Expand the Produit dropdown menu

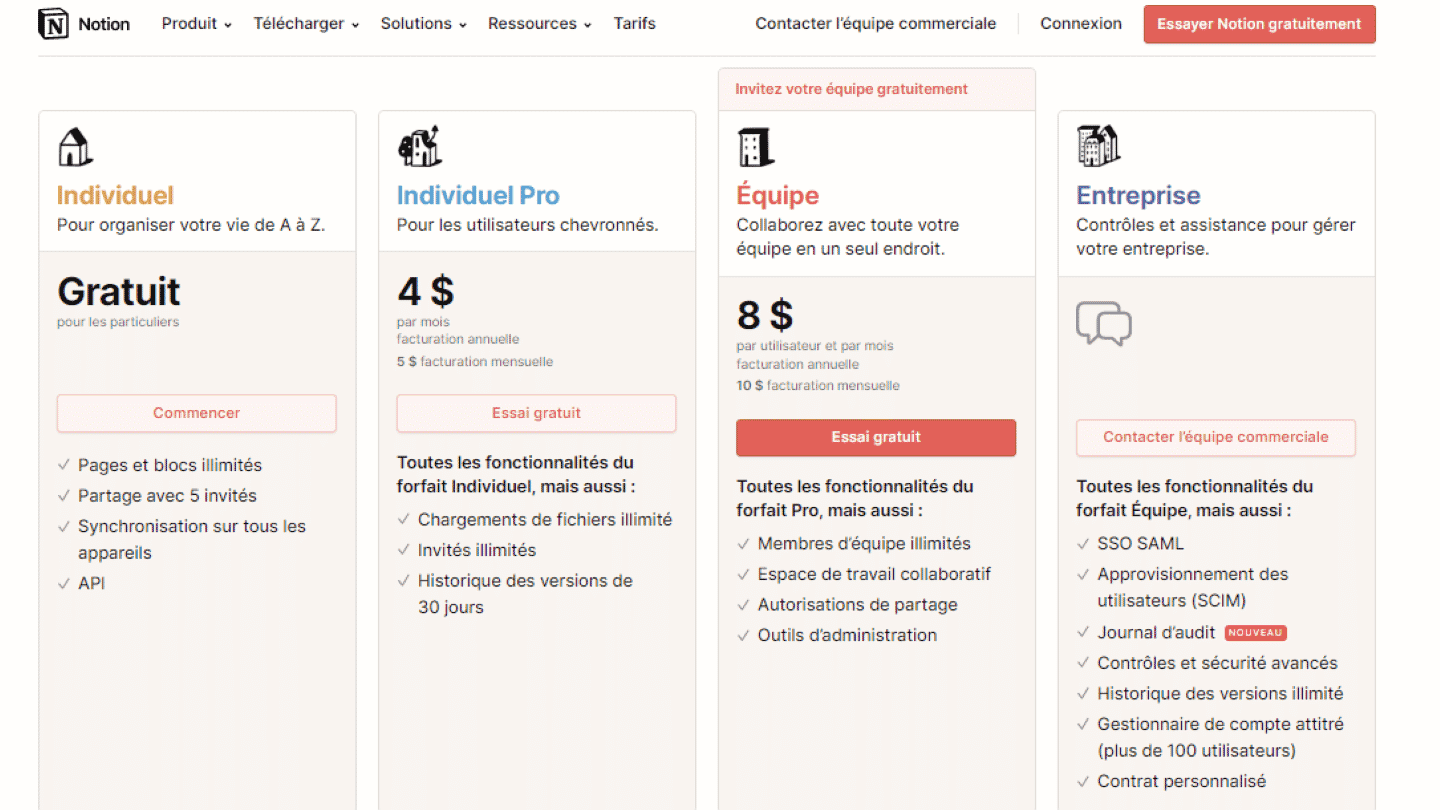(197, 24)
